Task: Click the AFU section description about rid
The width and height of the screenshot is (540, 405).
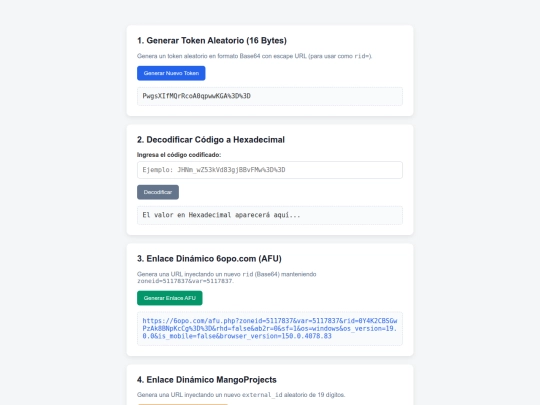Action: pyautogui.click(x=227, y=278)
